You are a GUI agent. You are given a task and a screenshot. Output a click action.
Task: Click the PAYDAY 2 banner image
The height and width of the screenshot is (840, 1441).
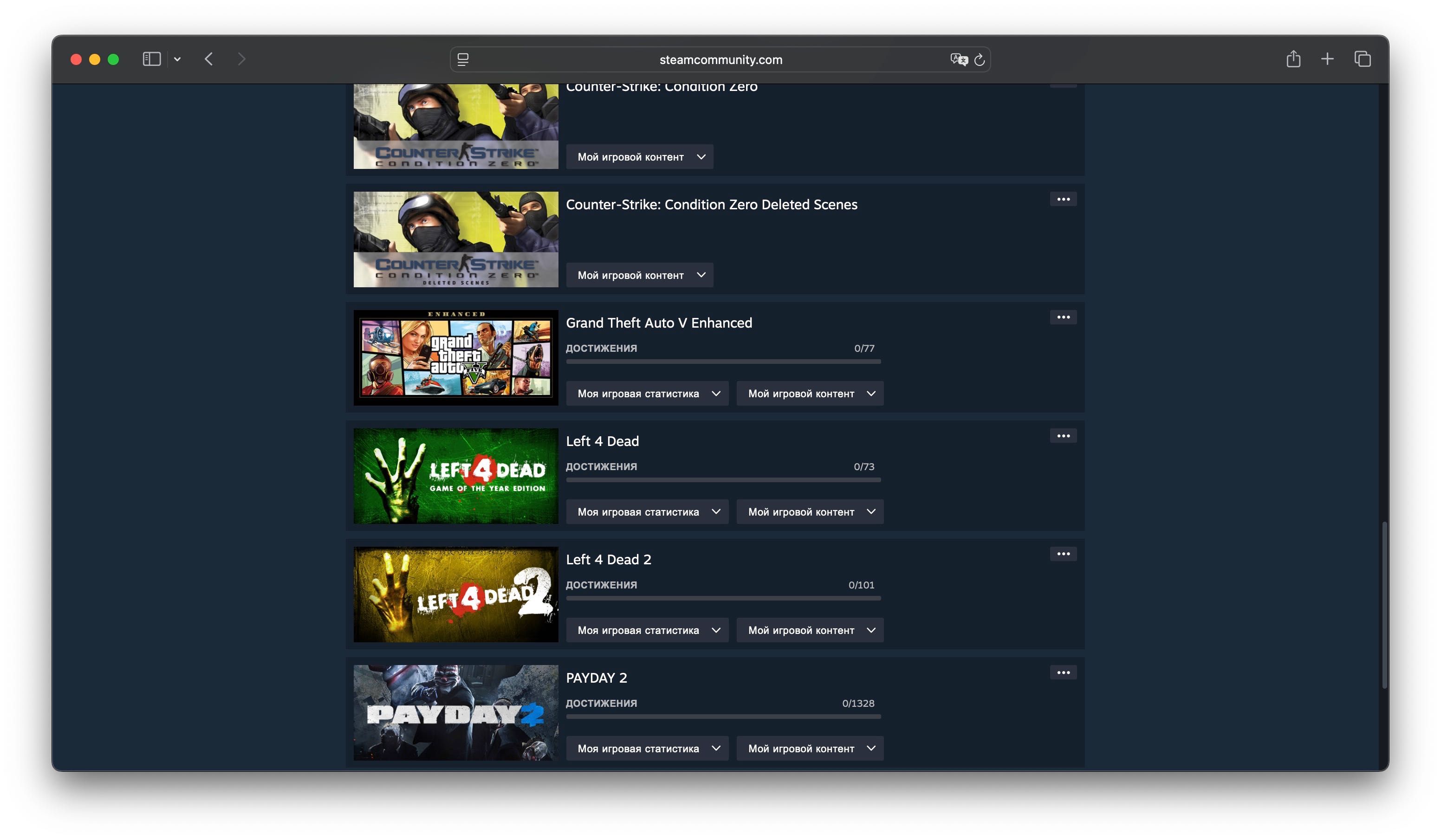point(456,712)
